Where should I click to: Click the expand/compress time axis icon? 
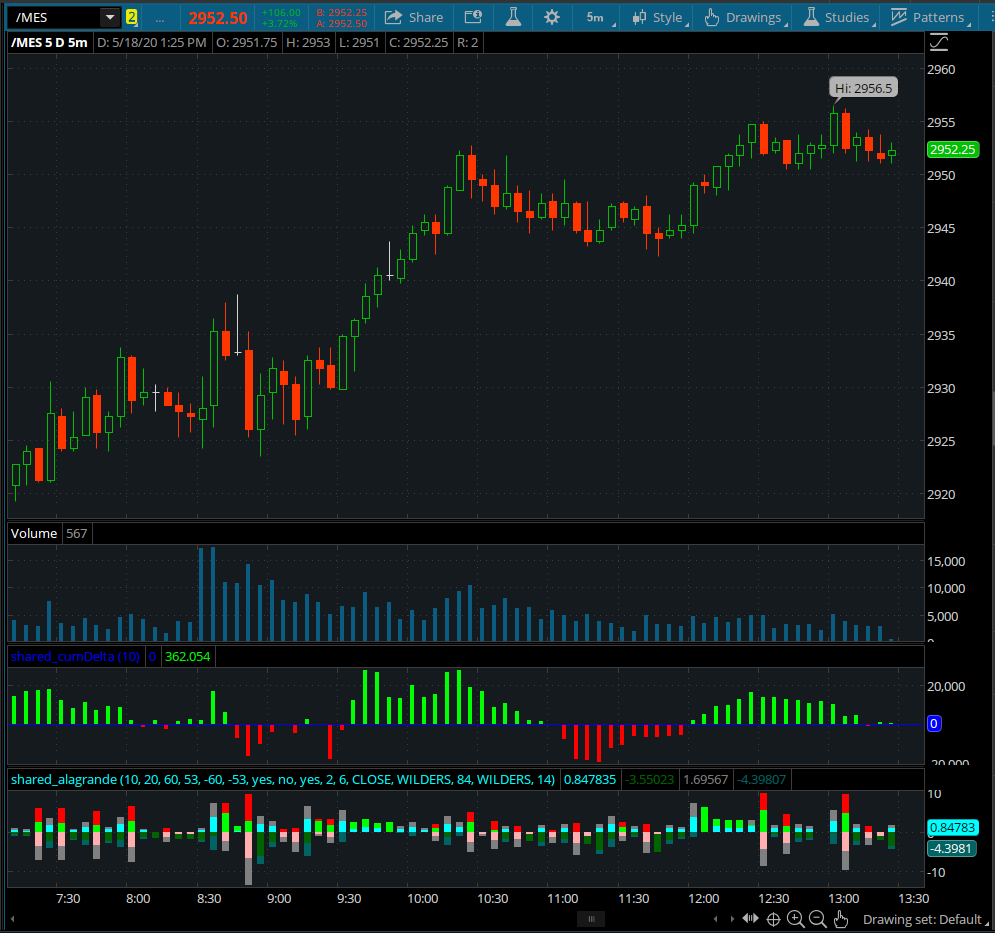751,918
